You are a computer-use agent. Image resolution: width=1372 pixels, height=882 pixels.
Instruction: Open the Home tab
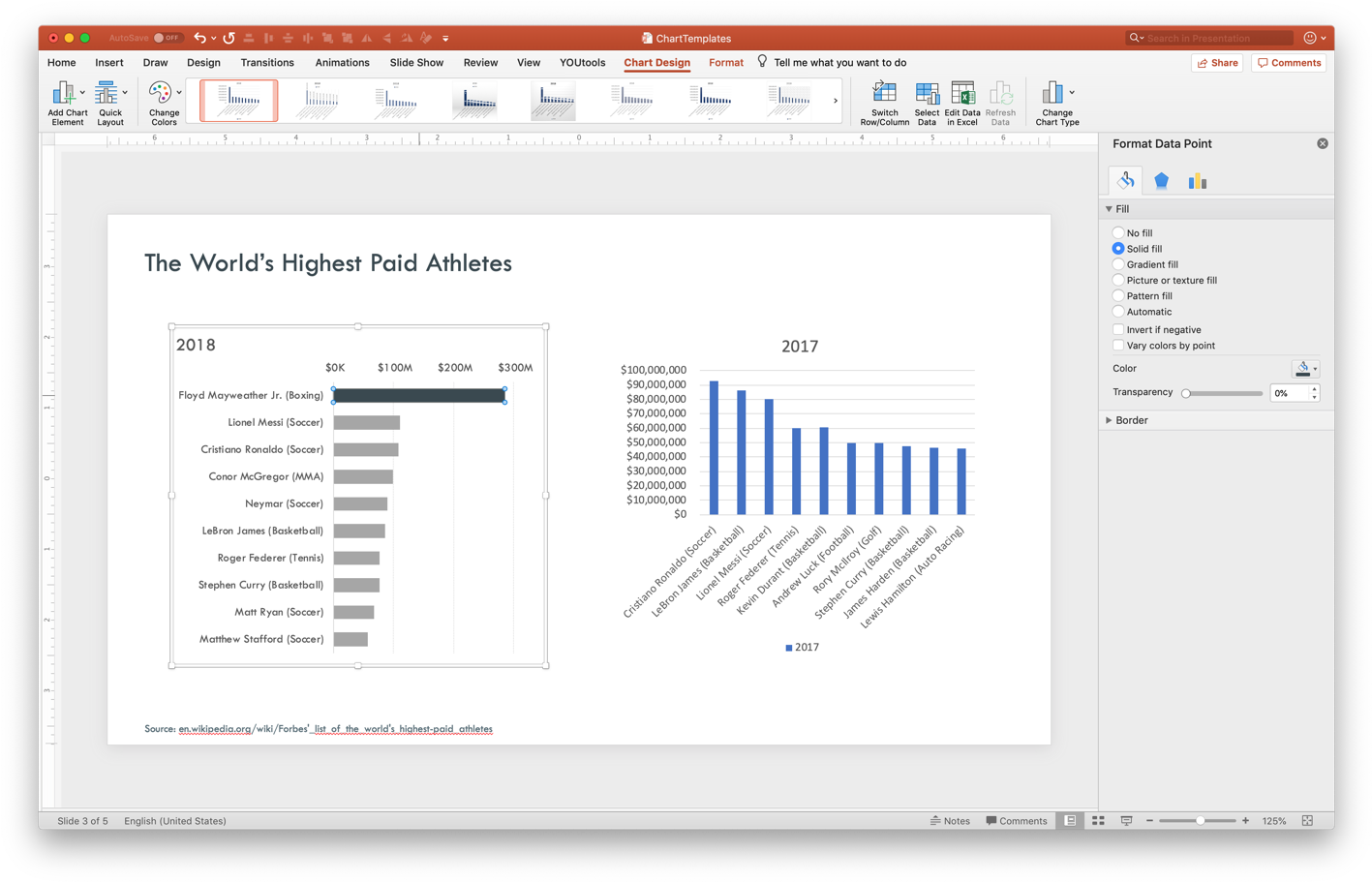pos(61,62)
